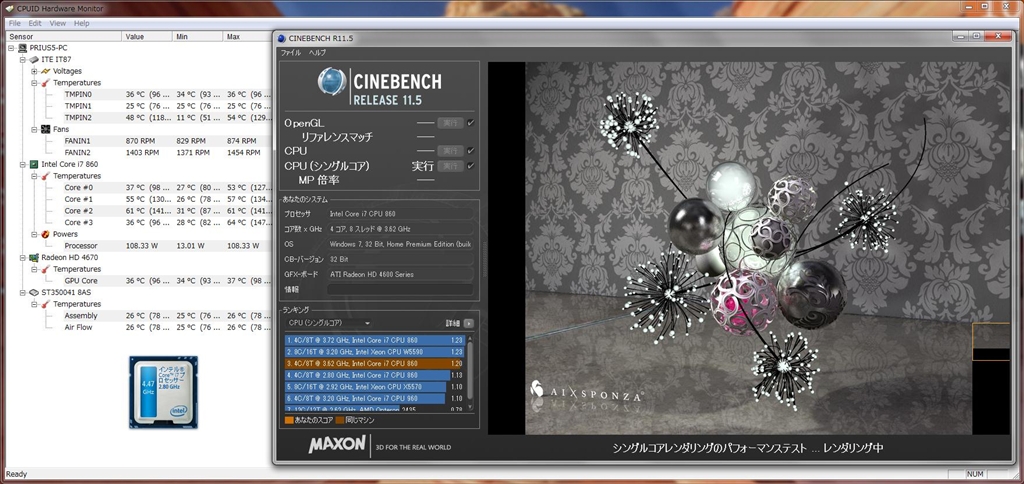
Task: Click the Intel Core i7 860 CPU icon
Action: tap(33, 165)
